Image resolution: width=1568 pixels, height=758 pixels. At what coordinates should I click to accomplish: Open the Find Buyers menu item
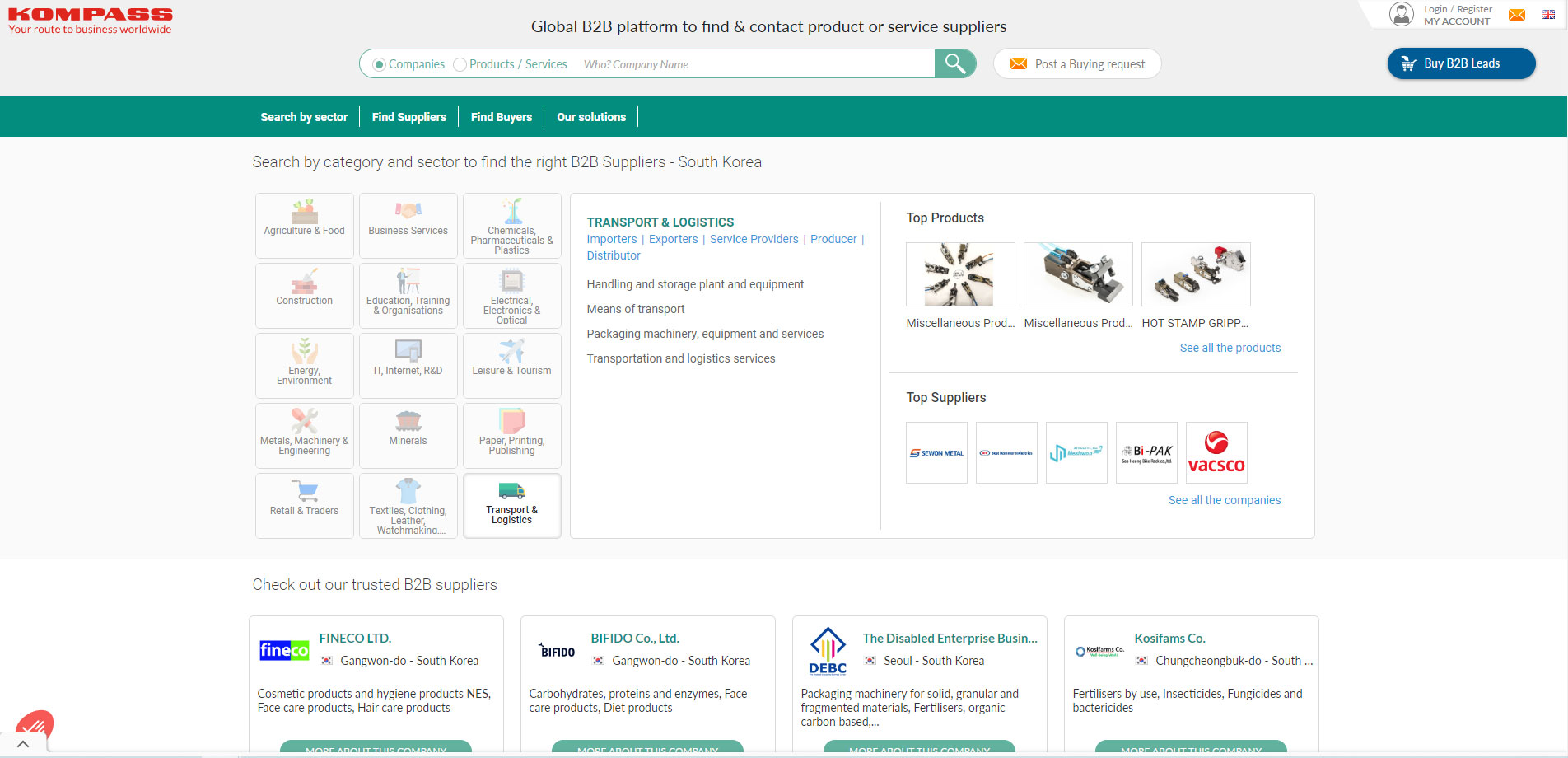coord(501,117)
